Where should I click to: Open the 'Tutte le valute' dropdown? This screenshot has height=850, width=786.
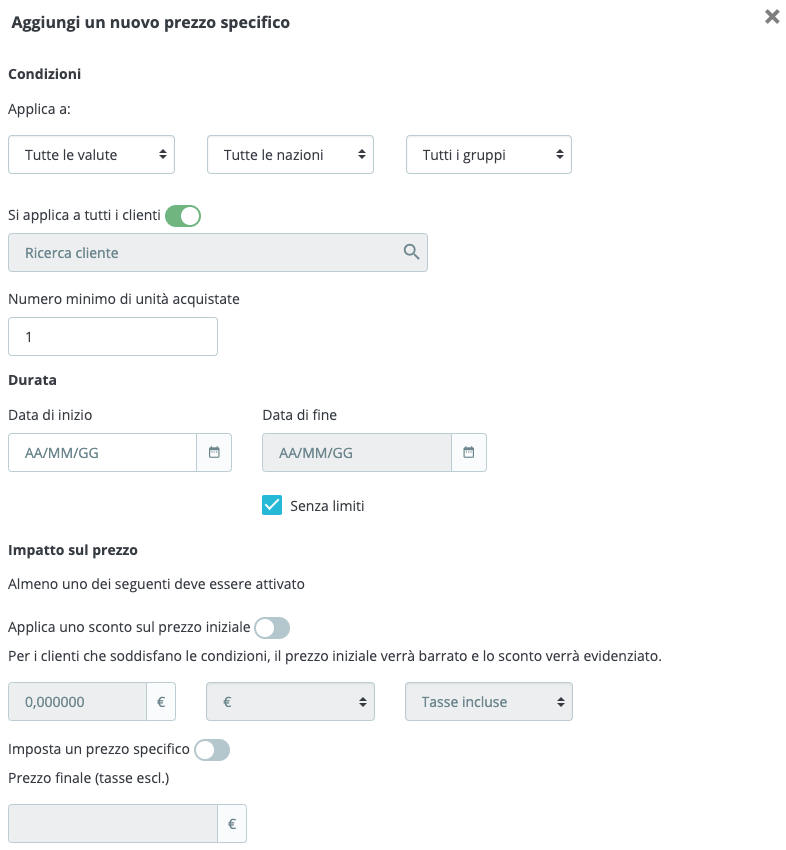(x=92, y=154)
